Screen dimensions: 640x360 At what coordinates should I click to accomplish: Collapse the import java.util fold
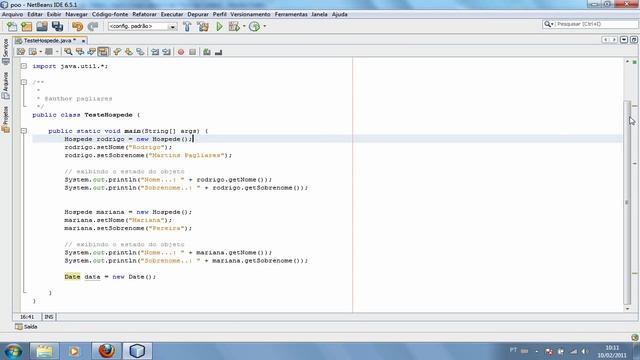click(x=24, y=66)
